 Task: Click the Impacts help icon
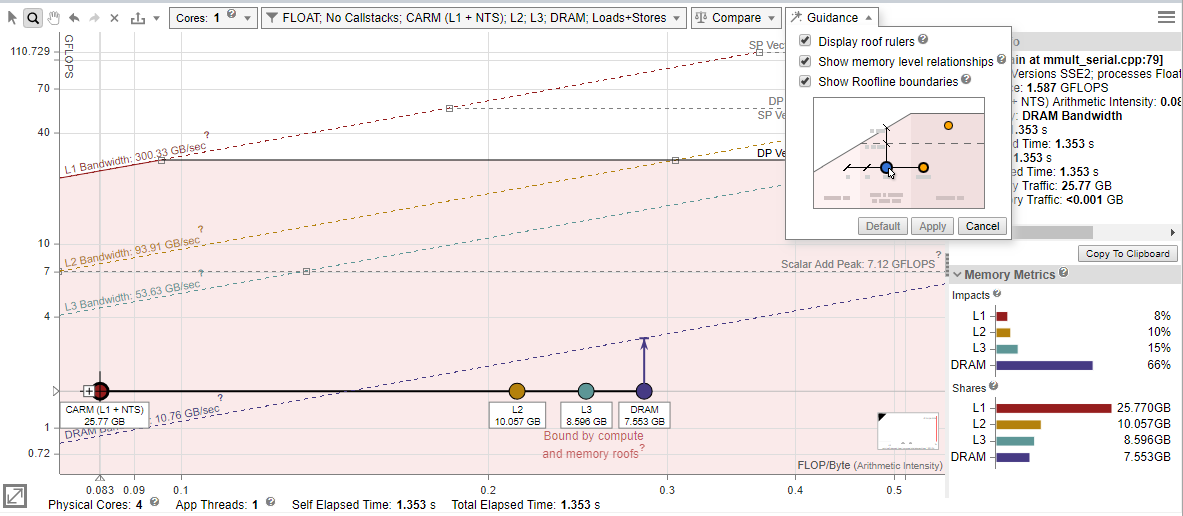pyautogui.click(x=997, y=293)
